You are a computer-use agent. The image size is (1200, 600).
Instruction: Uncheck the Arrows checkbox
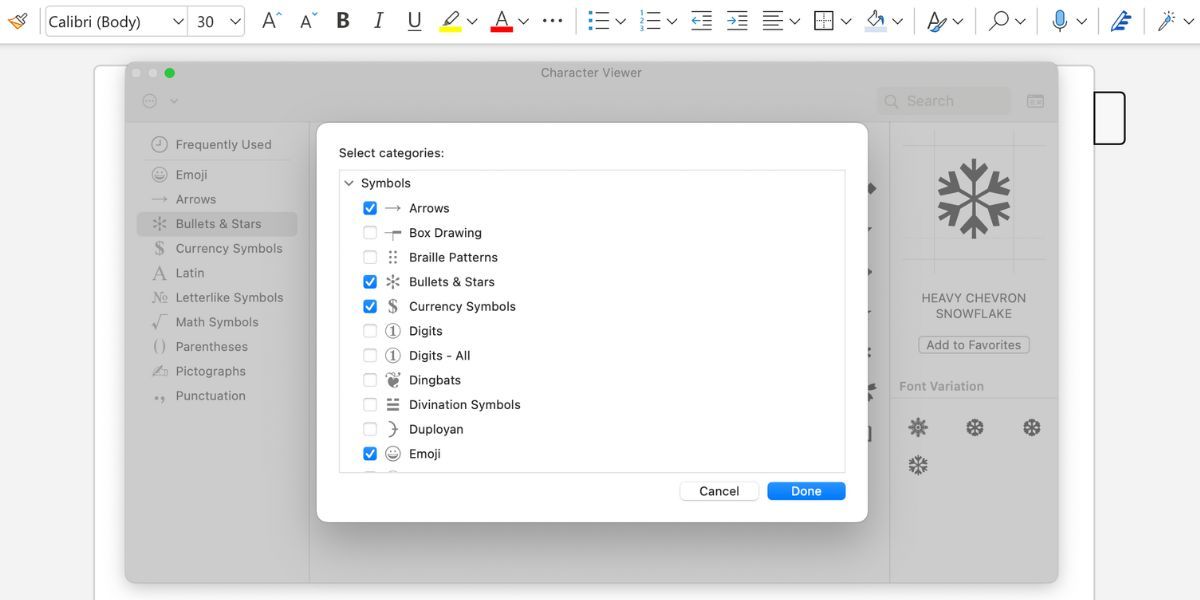(x=370, y=207)
